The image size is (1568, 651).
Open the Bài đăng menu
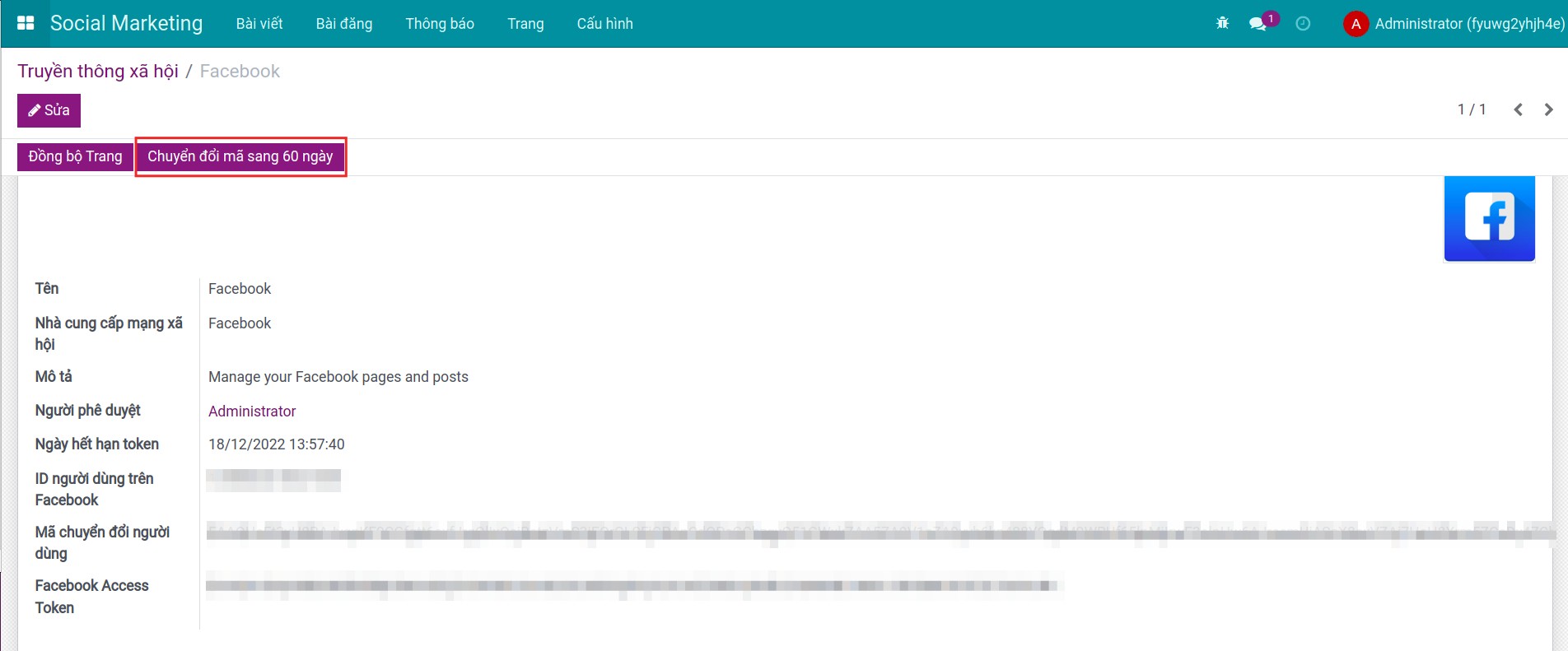[343, 24]
